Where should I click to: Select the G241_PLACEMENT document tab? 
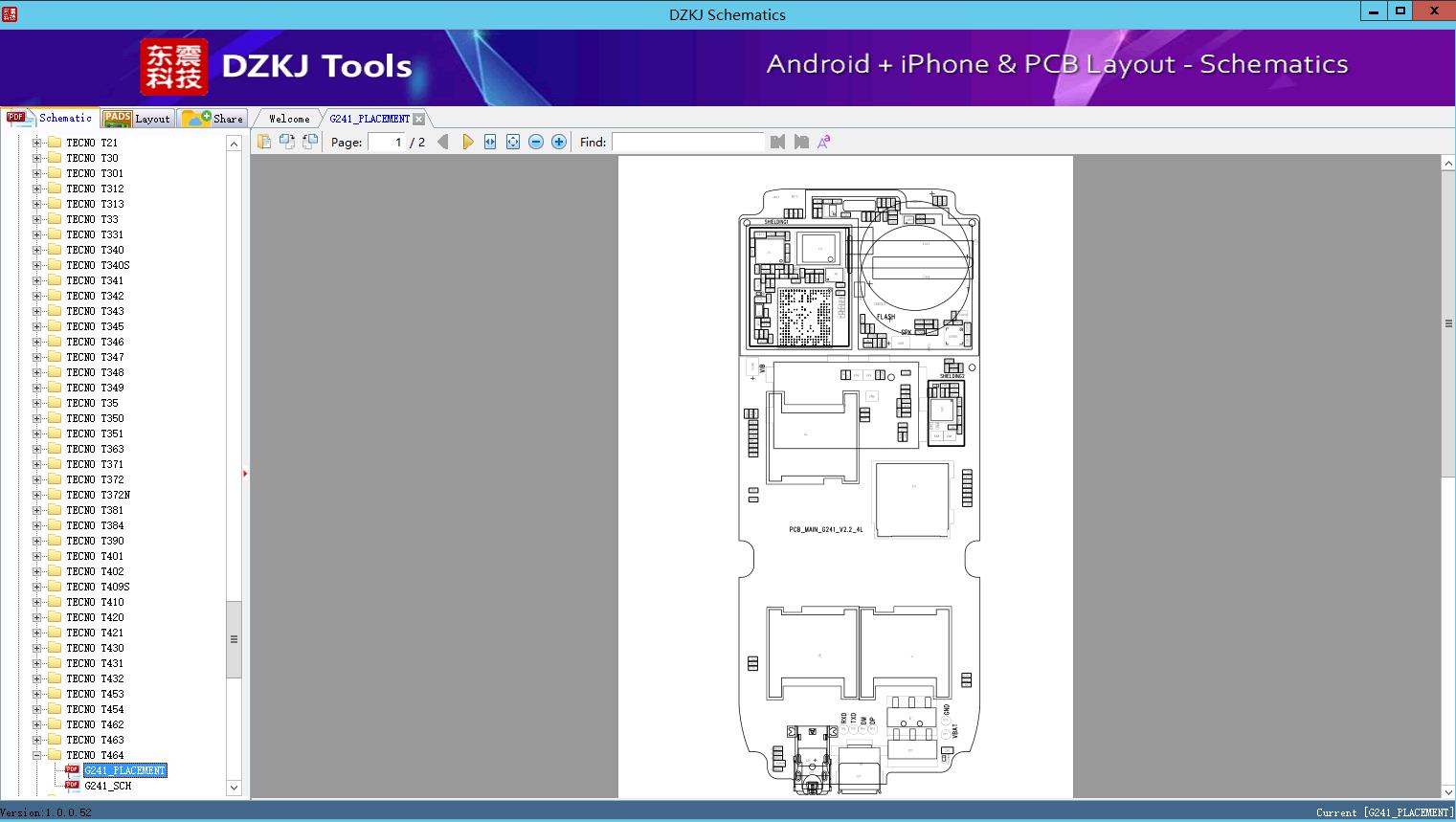[370, 119]
